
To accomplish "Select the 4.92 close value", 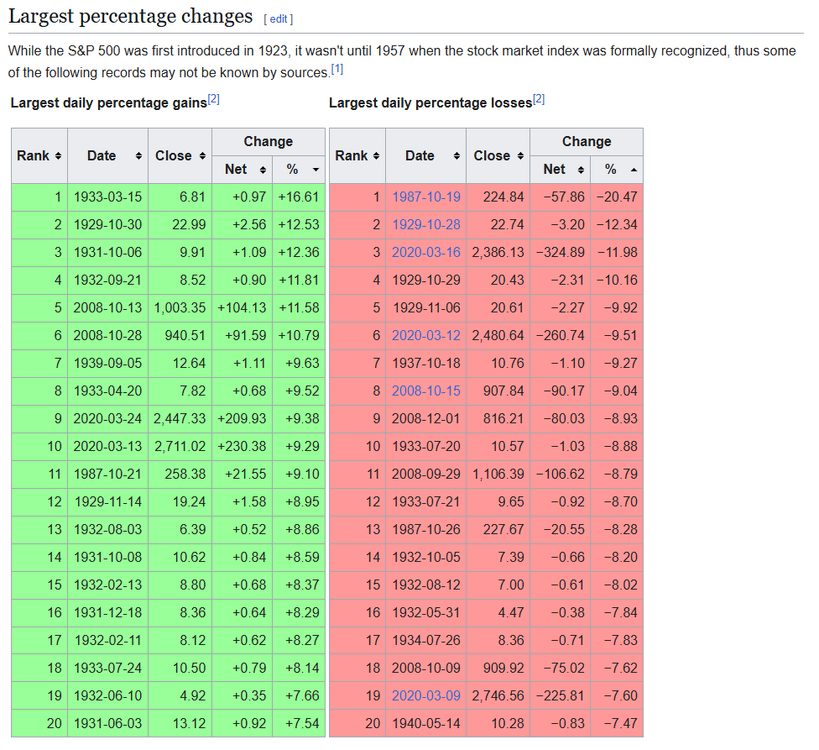I will click(180, 696).
